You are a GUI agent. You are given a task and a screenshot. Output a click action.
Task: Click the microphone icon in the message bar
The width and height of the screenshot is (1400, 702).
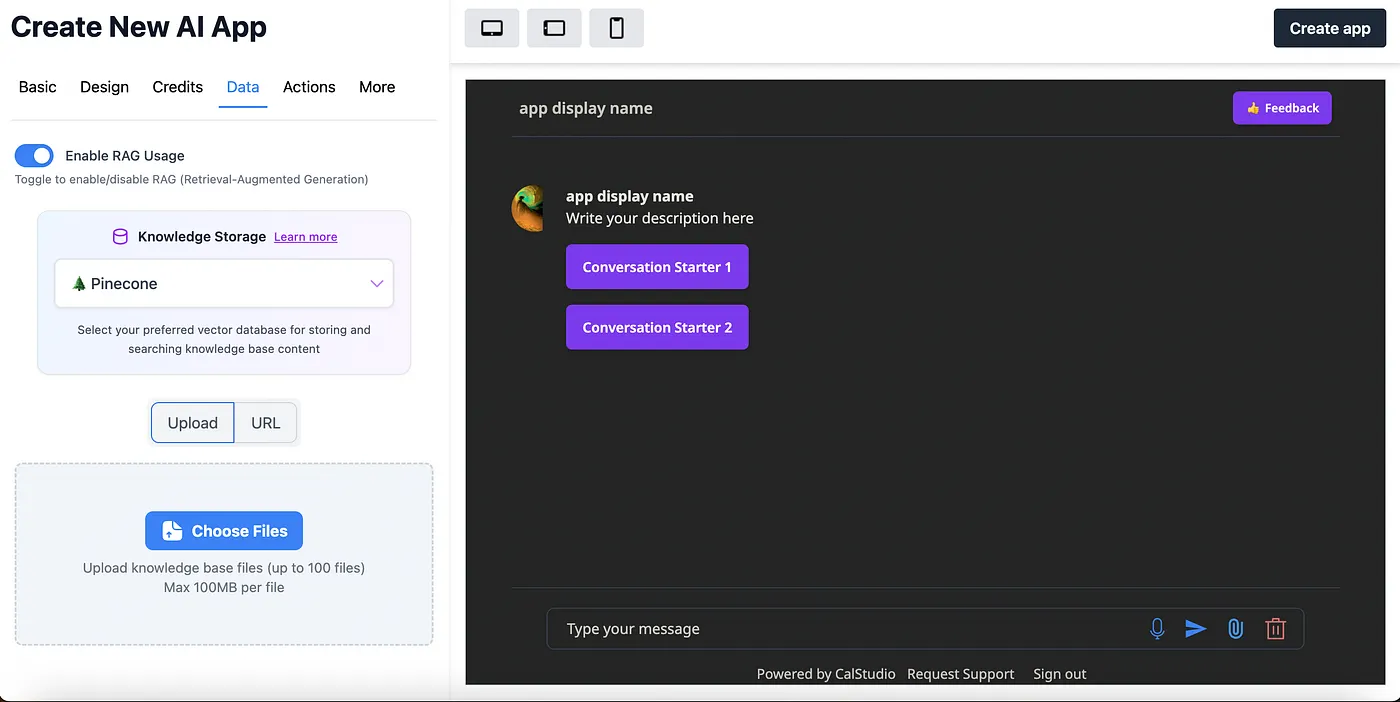(1157, 628)
